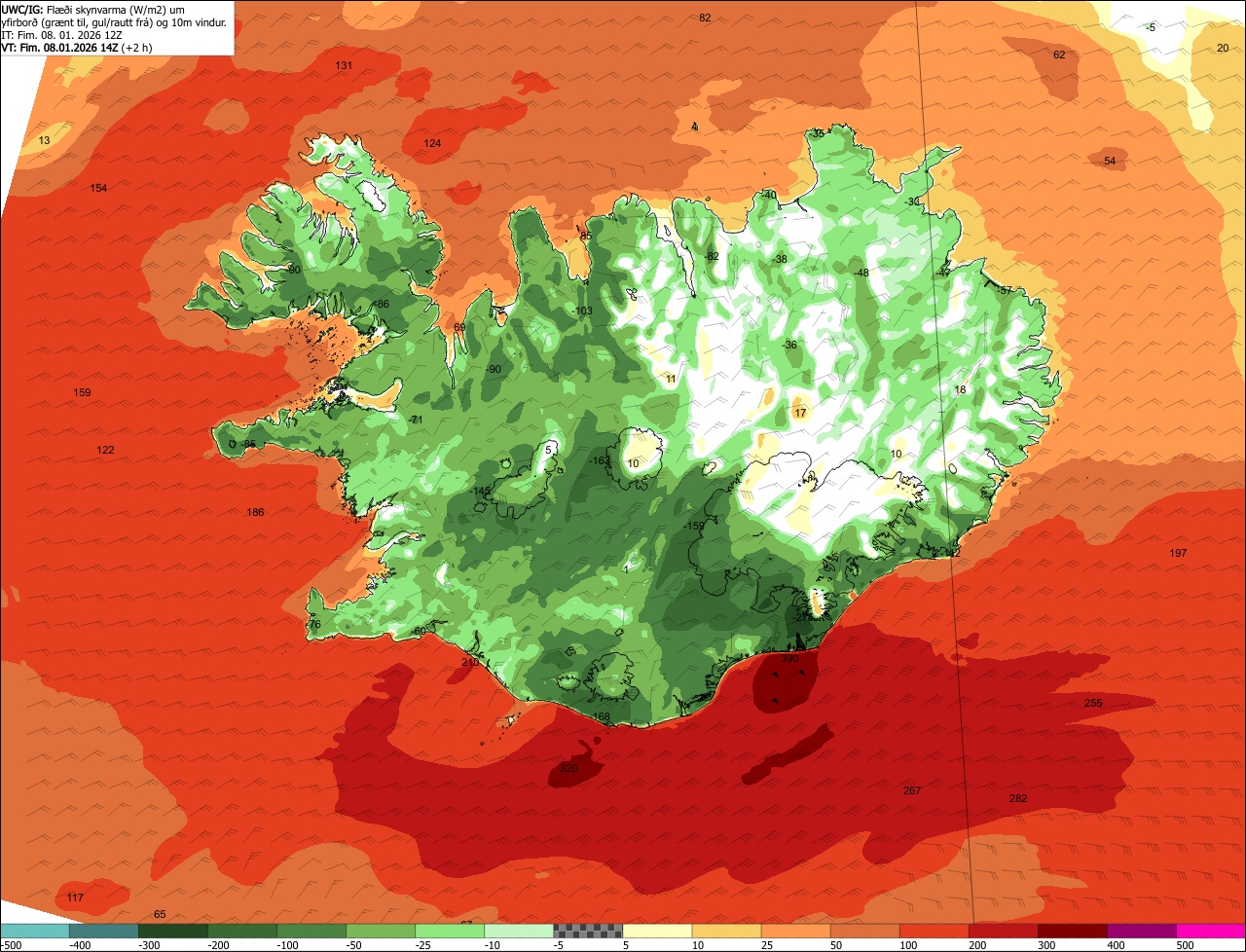
Task: Click the '131' value near the top
Action: coord(344,66)
